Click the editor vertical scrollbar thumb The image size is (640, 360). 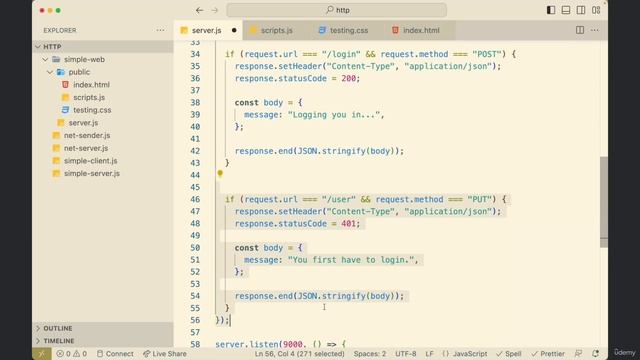(x=604, y=202)
